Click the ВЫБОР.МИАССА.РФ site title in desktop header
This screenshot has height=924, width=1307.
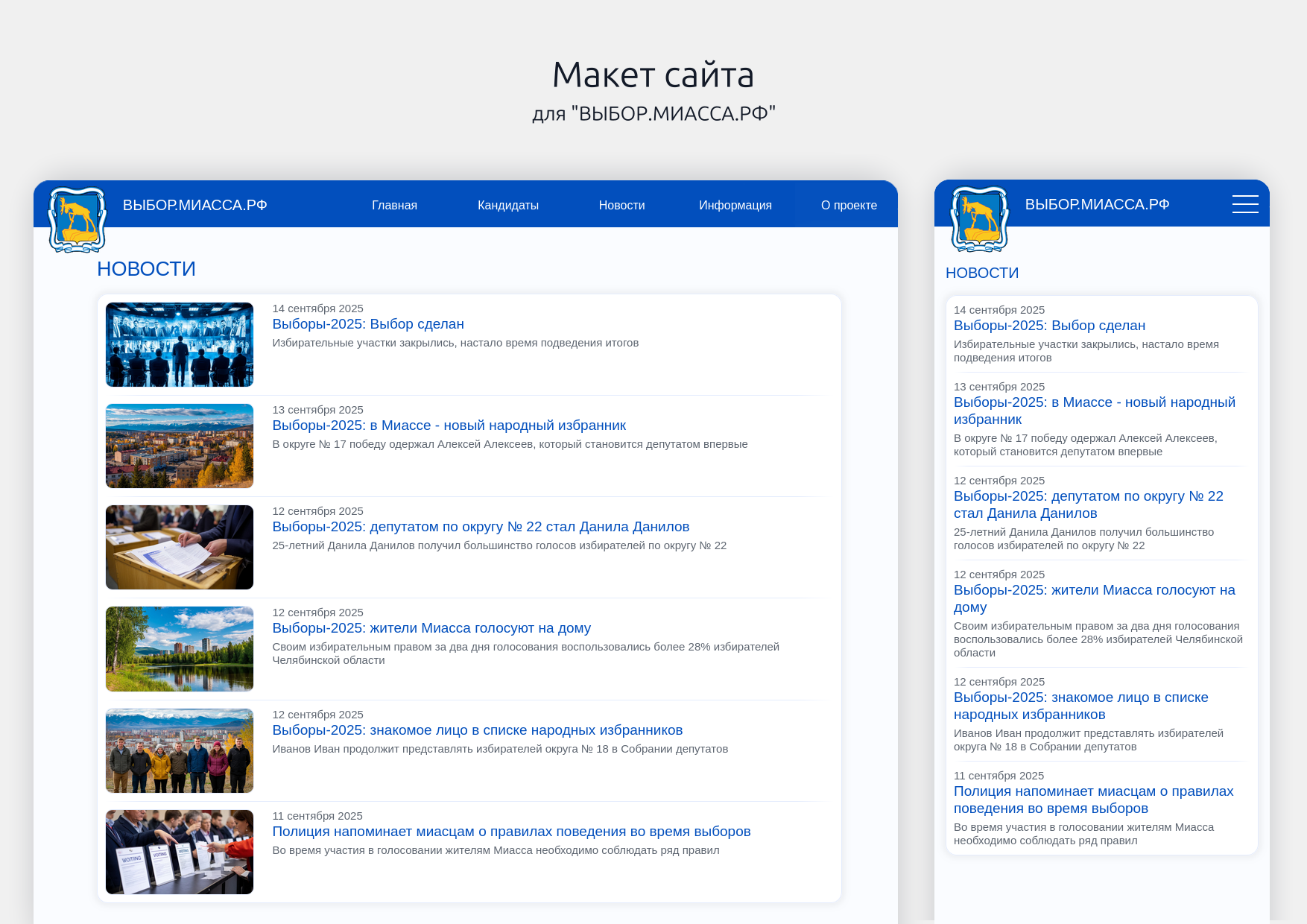point(194,206)
